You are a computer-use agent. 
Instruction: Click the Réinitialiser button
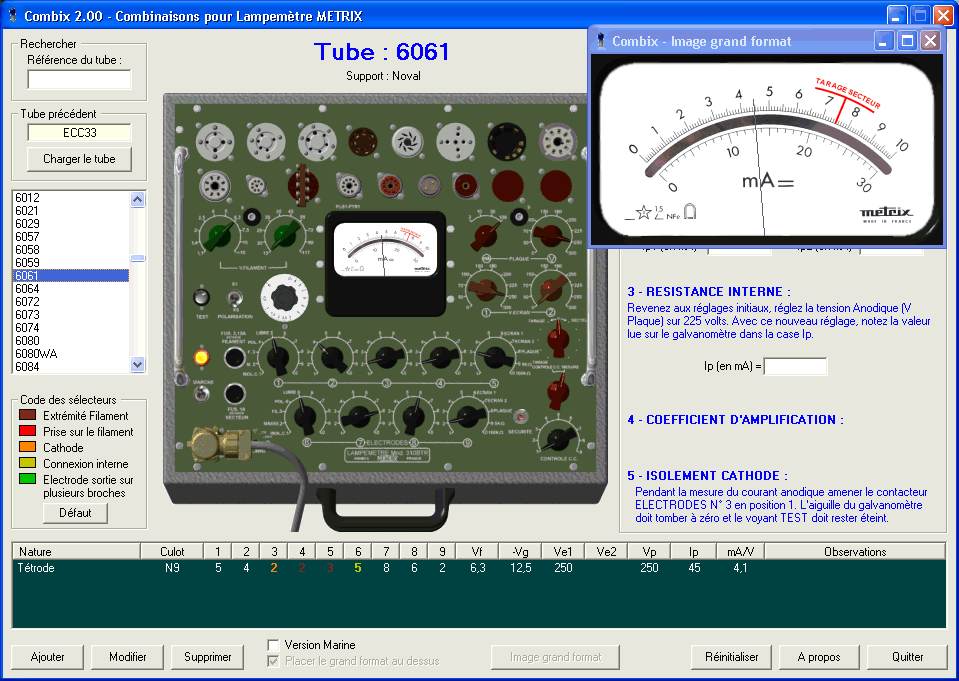pos(731,657)
